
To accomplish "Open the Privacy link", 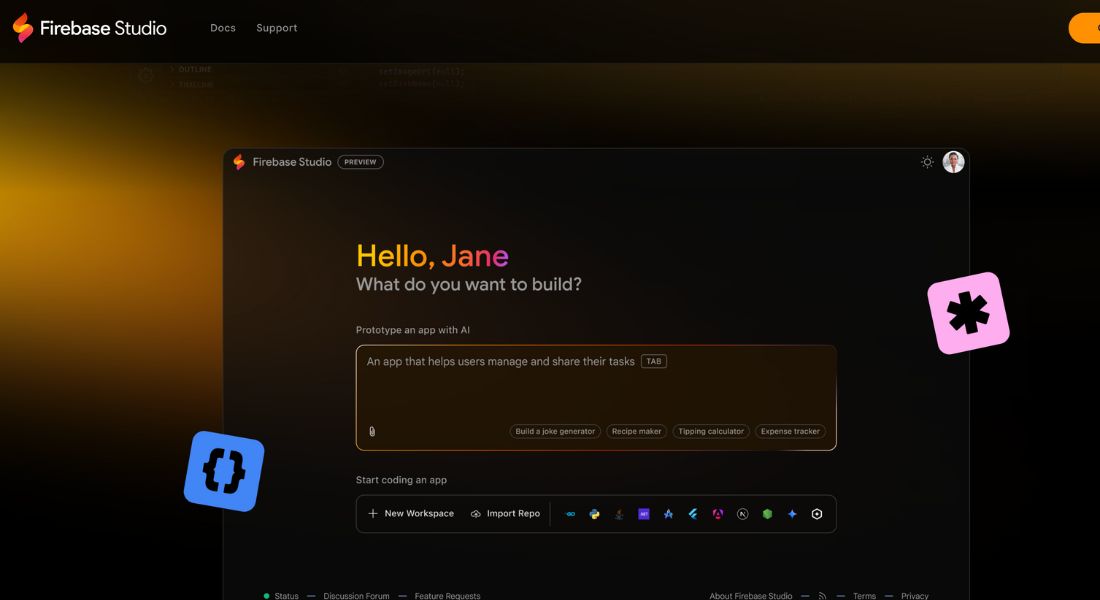I will (x=915, y=596).
